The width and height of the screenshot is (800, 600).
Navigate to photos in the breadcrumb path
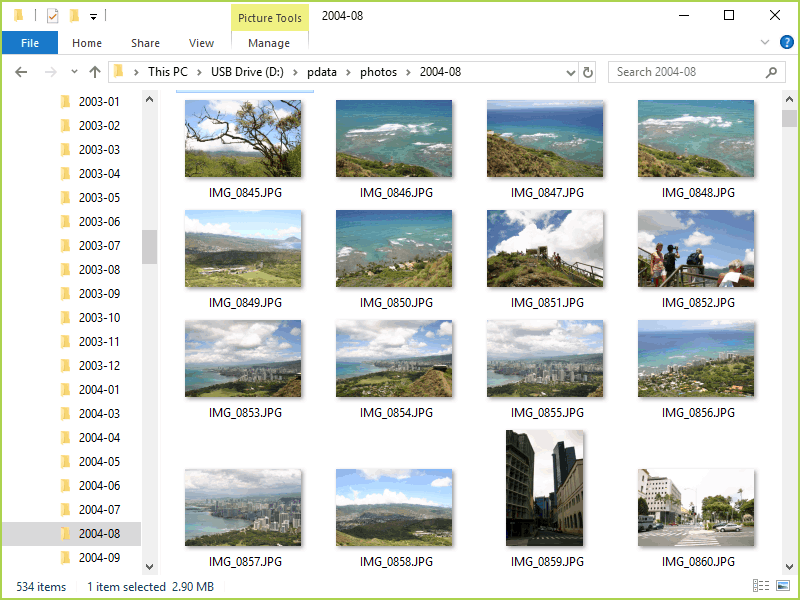378,72
